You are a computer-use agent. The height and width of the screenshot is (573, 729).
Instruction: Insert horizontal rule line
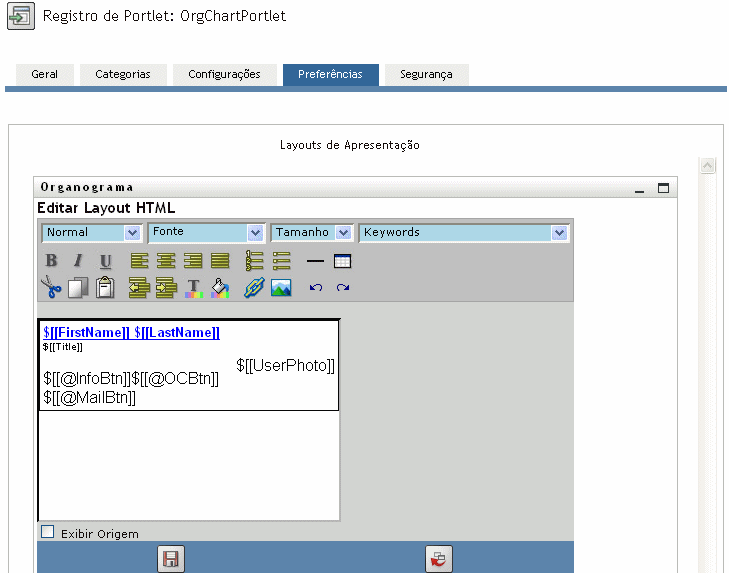click(x=315, y=261)
